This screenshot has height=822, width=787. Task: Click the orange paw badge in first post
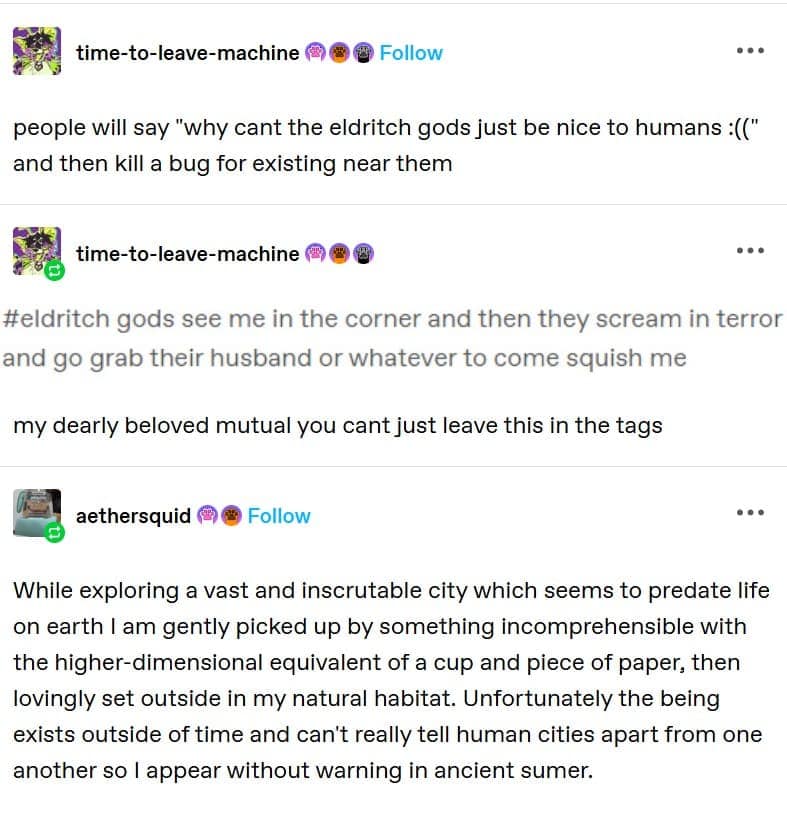click(x=339, y=52)
